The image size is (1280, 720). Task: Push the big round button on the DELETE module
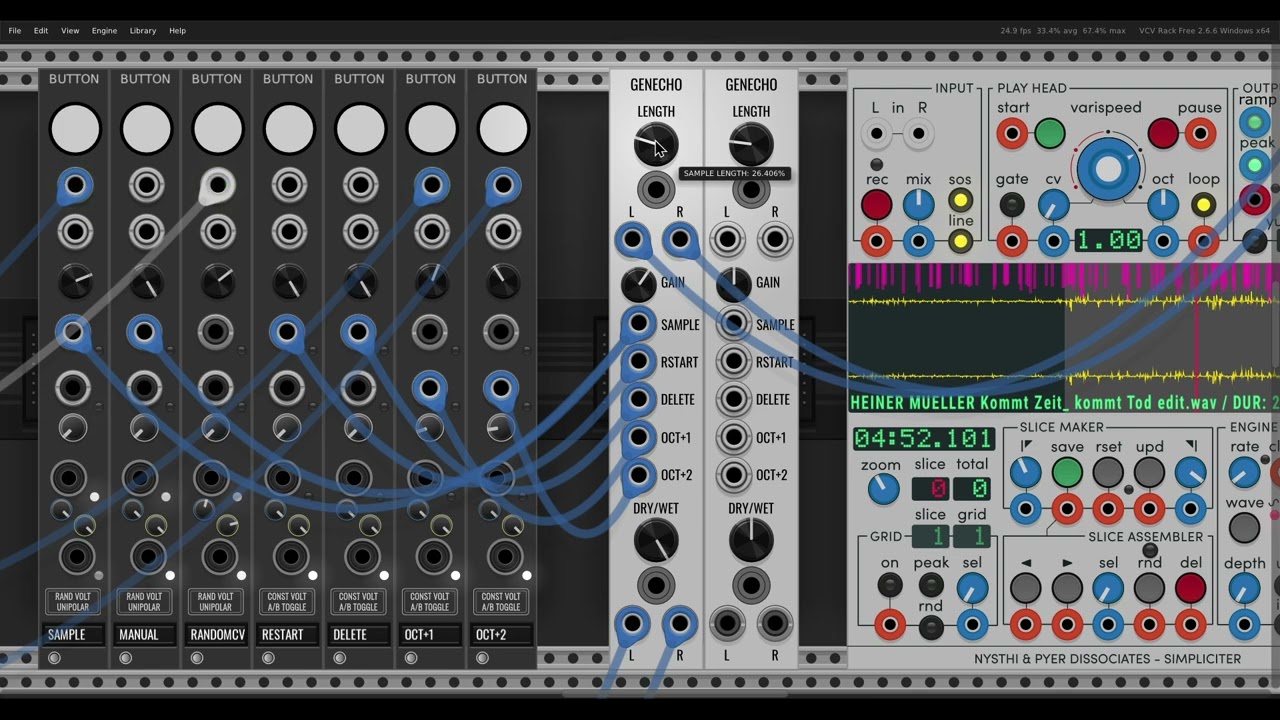[360, 130]
